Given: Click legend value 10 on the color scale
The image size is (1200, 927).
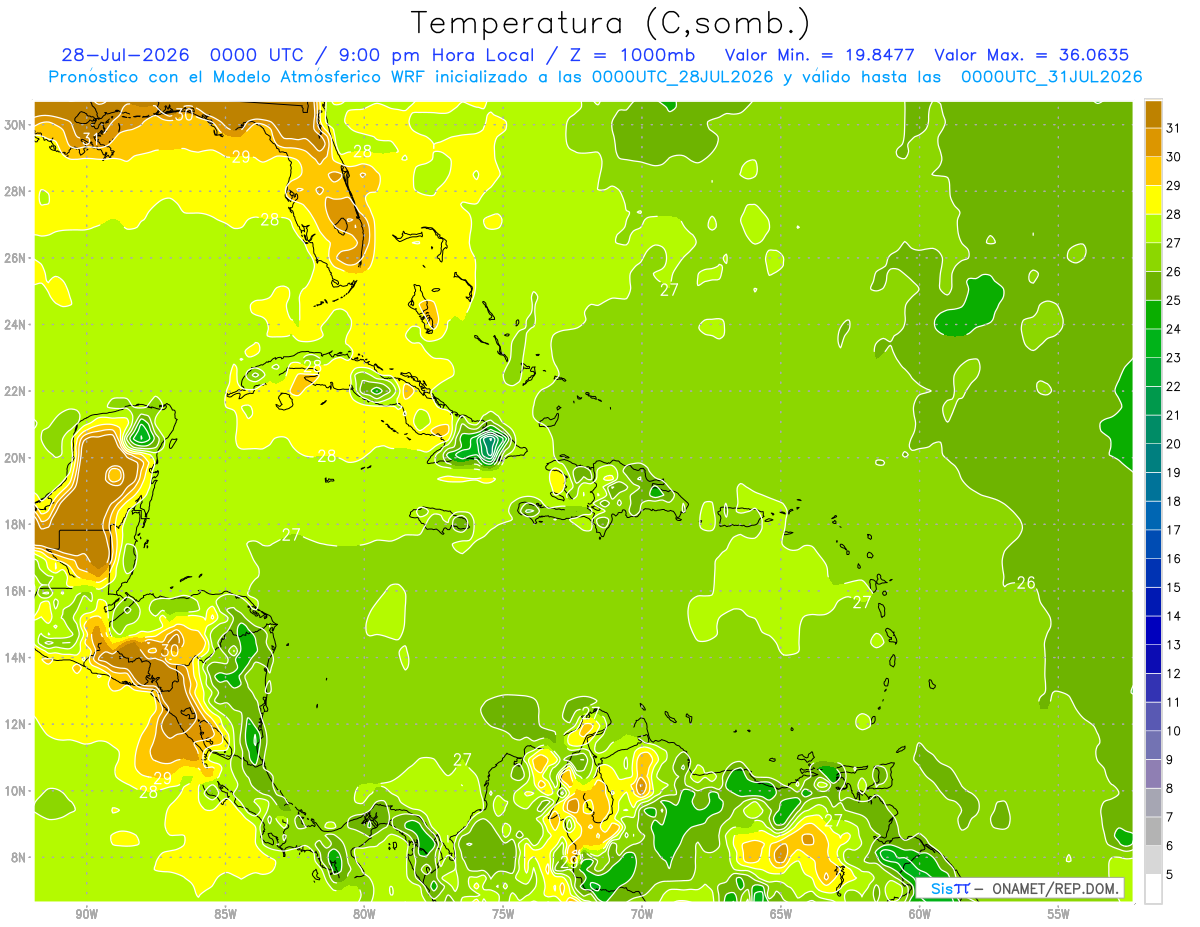Looking at the screenshot, I should pyautogui.click(x=1174, y=731).
